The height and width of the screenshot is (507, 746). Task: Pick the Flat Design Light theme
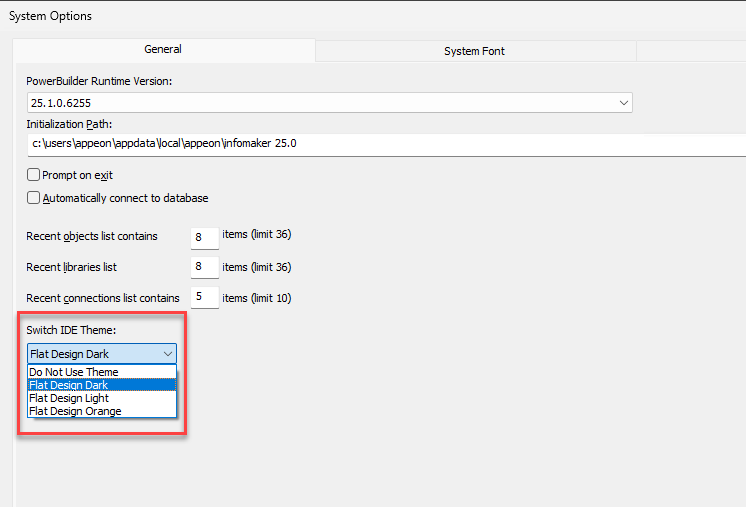coord(69,398)
